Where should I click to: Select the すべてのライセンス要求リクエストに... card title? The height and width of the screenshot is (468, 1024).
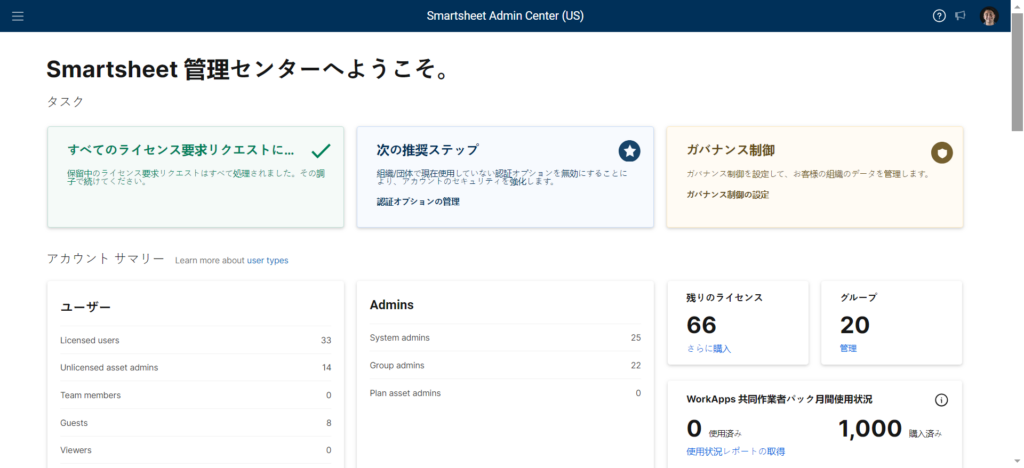pyautogui.click(x=181, y=149)
